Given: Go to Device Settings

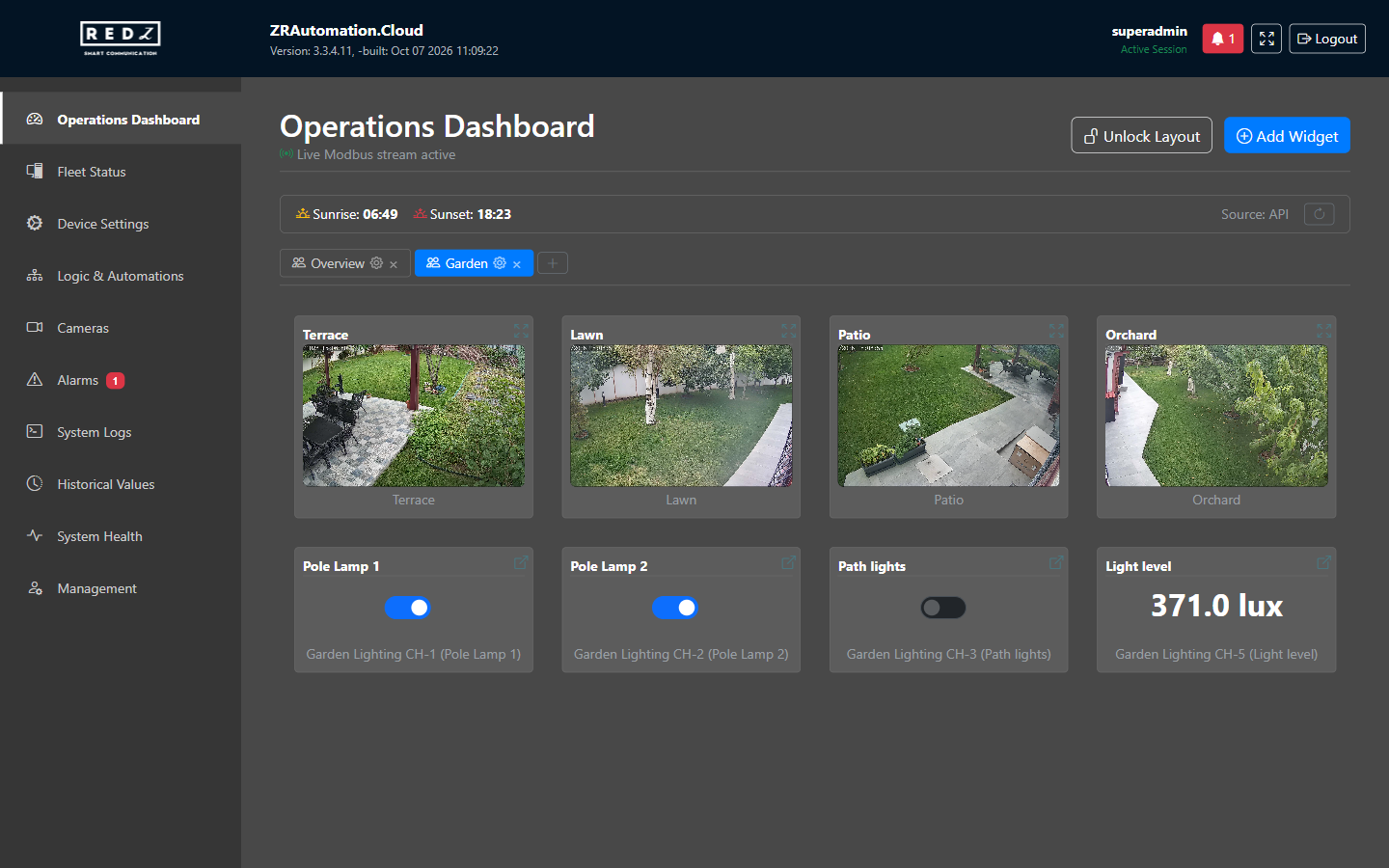Looking at the screenshot, I should 121,224.
